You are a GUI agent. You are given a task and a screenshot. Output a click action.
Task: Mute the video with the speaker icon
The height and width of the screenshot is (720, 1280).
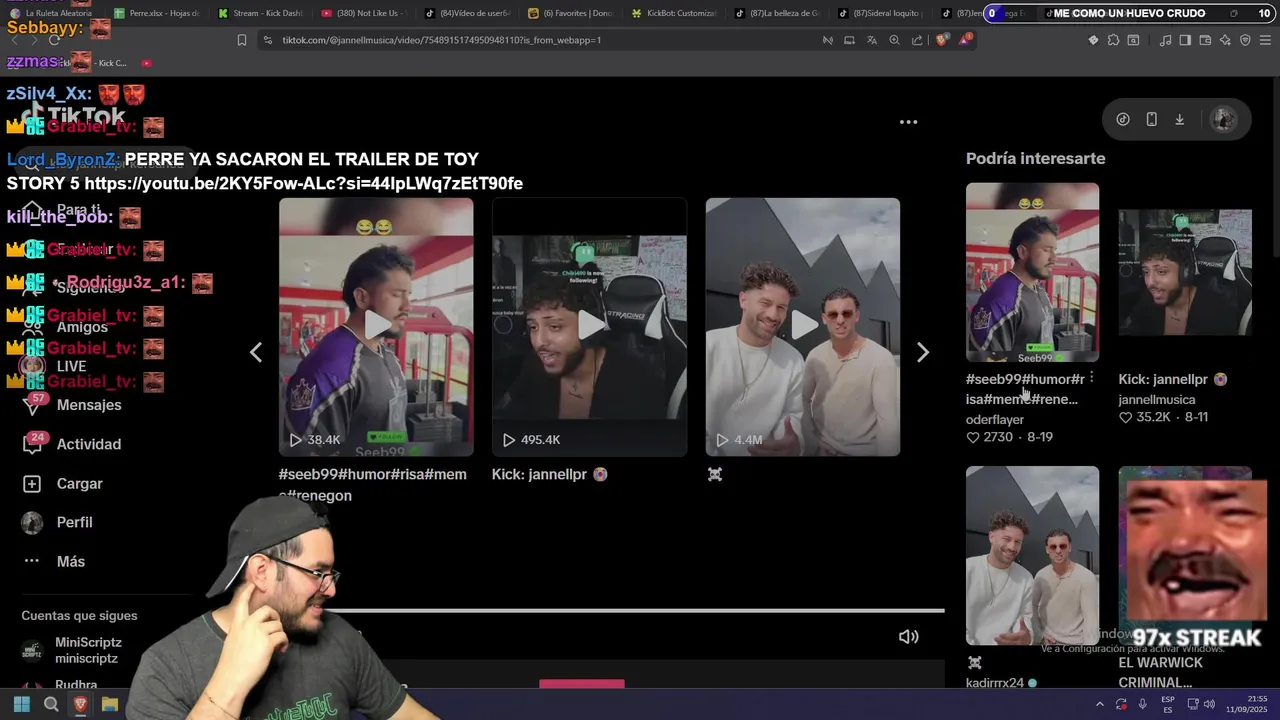[908, 636]
